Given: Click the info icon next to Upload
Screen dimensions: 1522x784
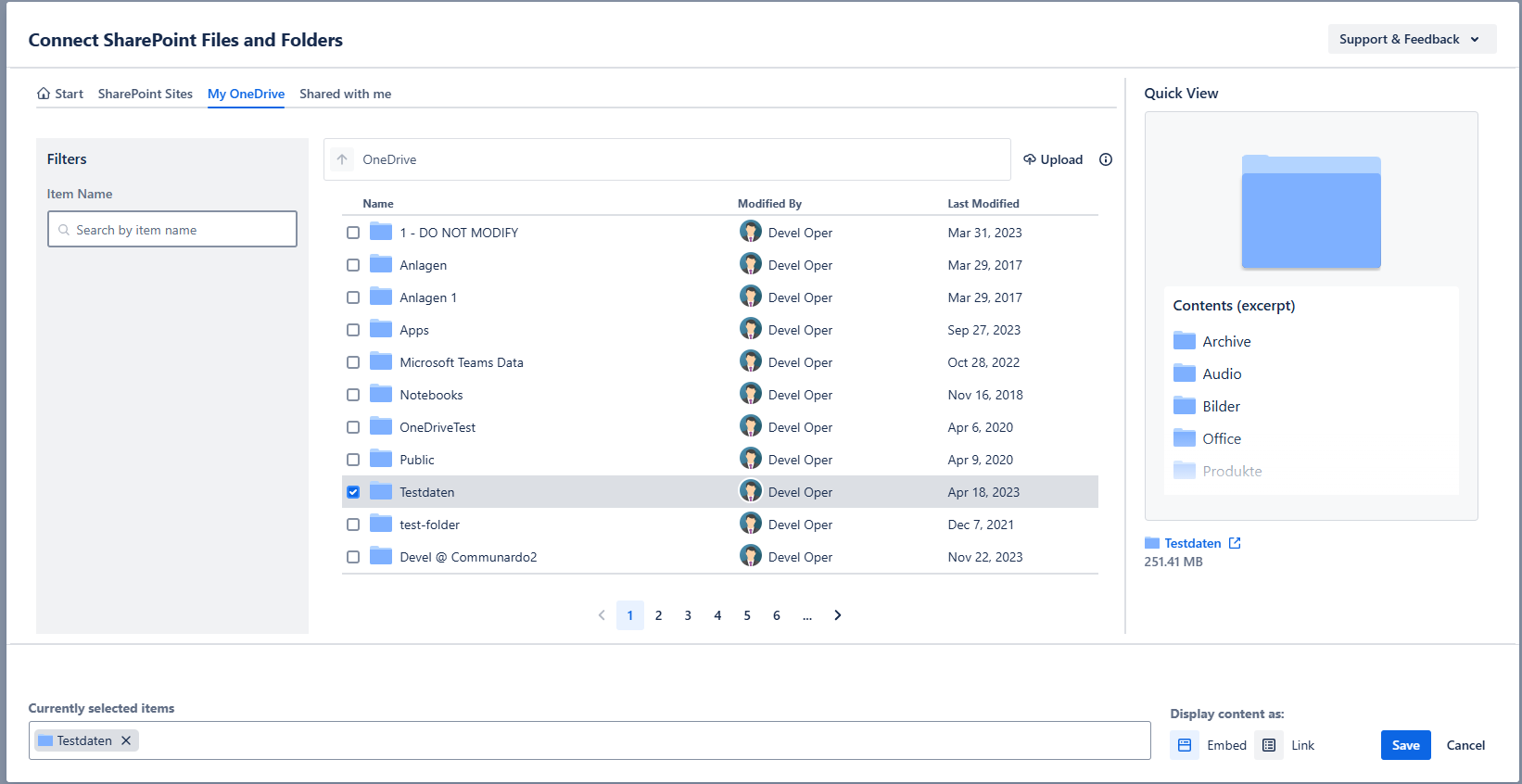Looking at the screenshot, I should [x=1105, y=159].
